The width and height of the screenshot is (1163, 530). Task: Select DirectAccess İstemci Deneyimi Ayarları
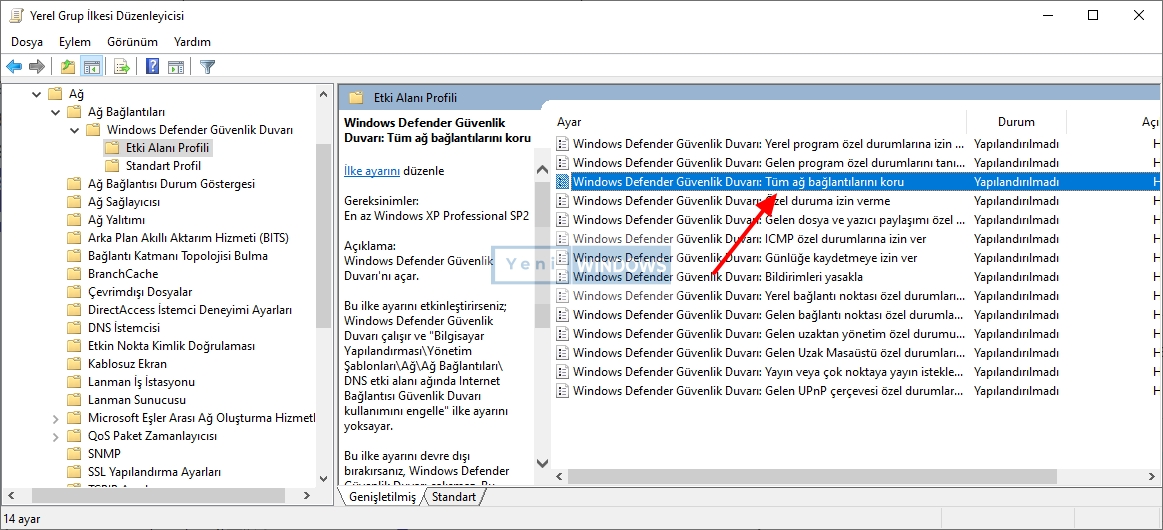190,310
